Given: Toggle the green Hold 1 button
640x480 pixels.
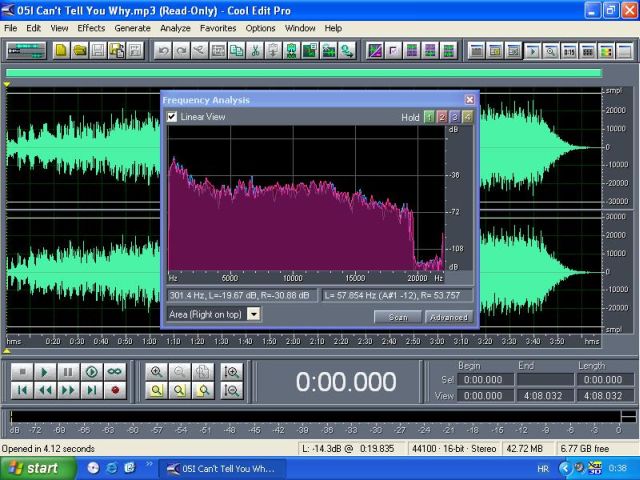Looking at the screenshot, I should [x=429, y=117].
